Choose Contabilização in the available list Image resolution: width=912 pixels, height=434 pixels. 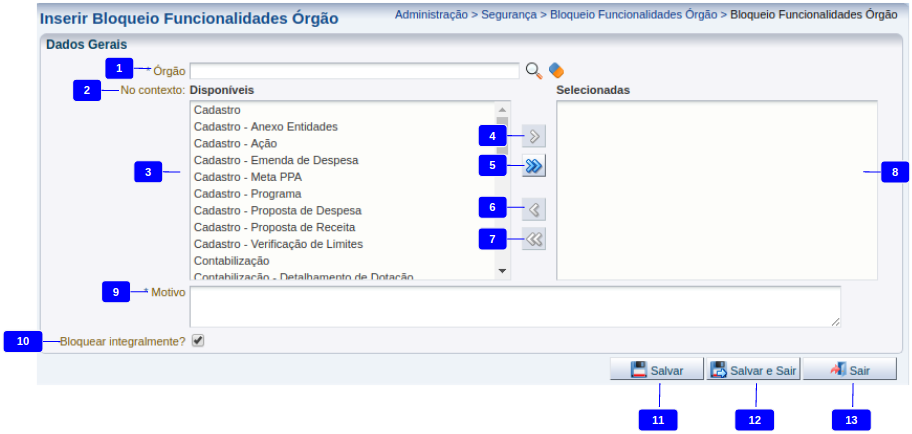coord(231,260)
